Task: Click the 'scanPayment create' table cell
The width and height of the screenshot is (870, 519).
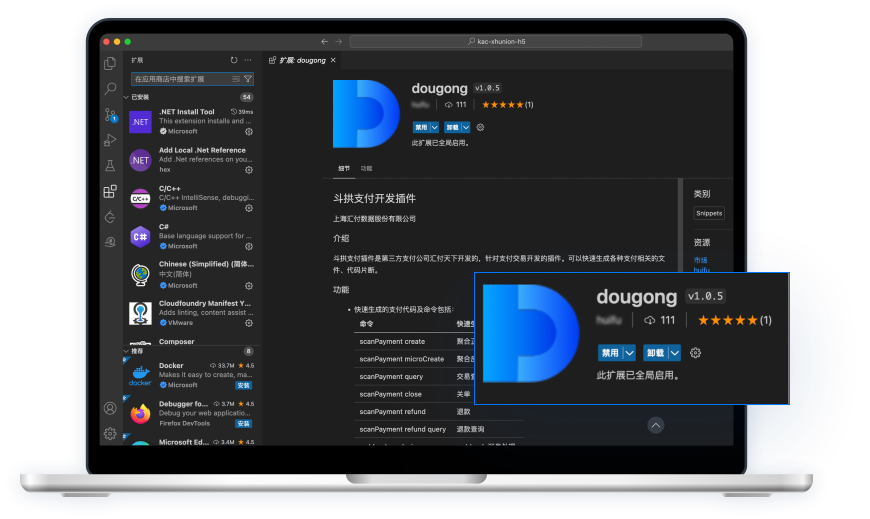Action: coord(392,341)
